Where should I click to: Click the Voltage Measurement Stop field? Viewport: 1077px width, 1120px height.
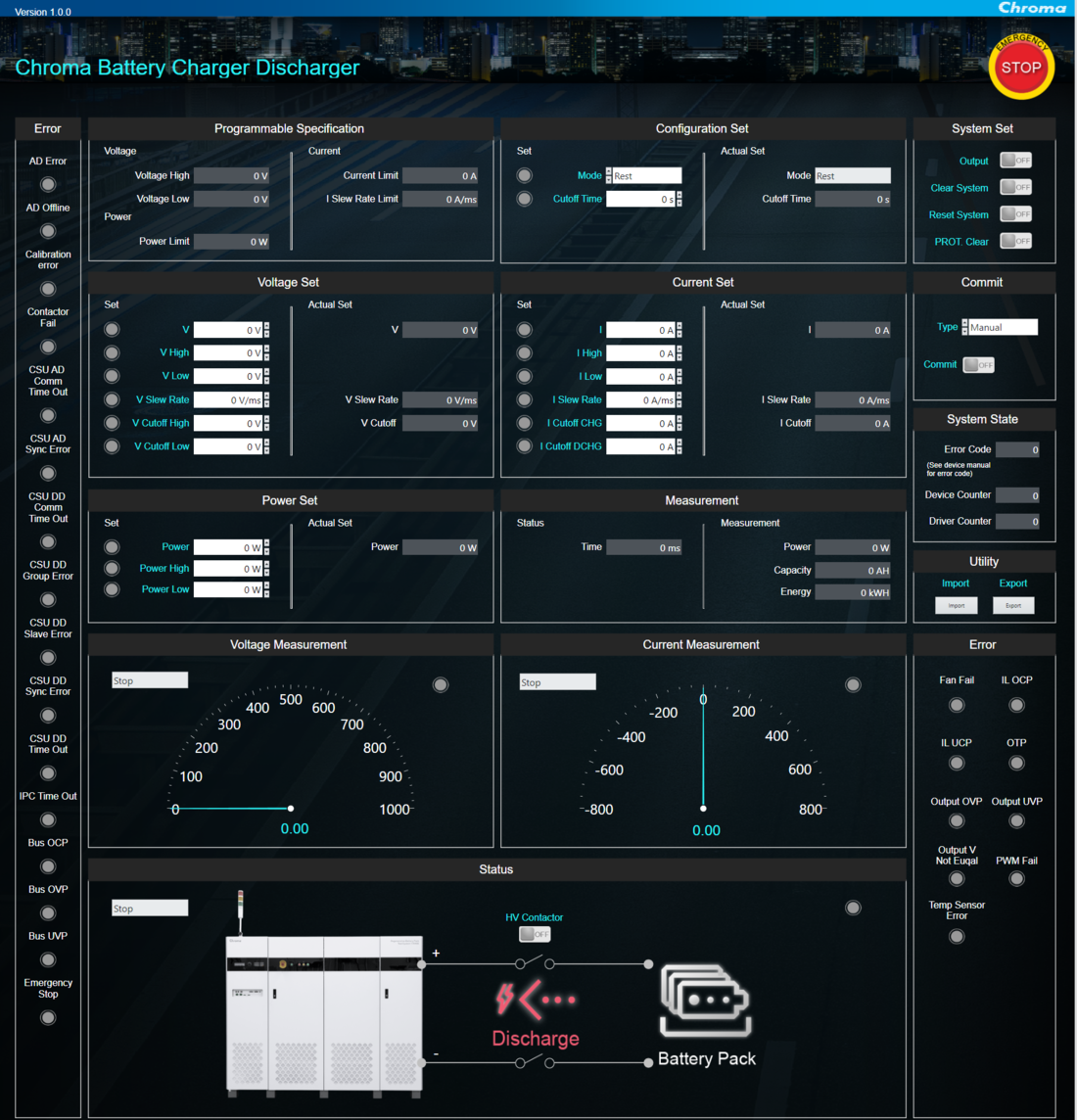point(150,680)
